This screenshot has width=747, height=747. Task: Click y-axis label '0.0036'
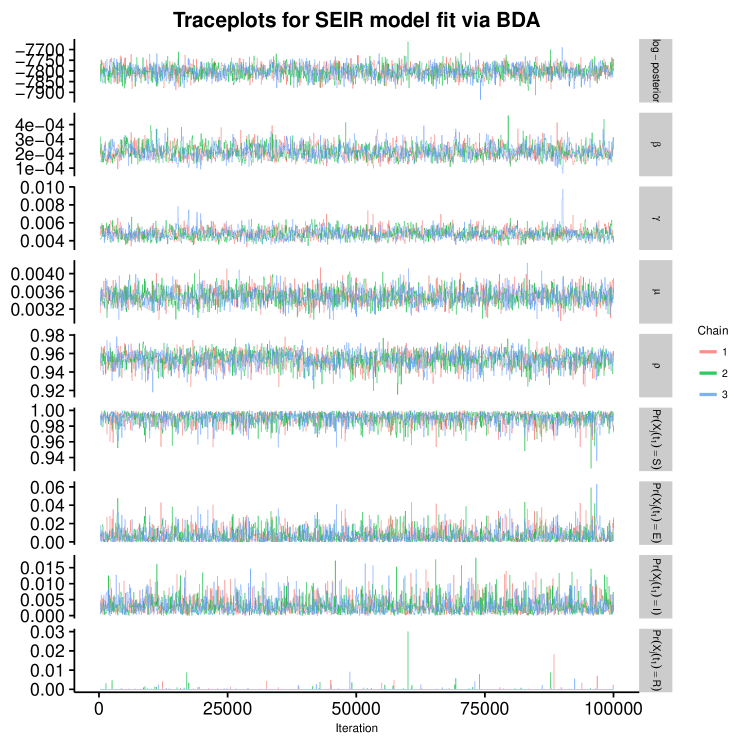click(x=38, y=292)
